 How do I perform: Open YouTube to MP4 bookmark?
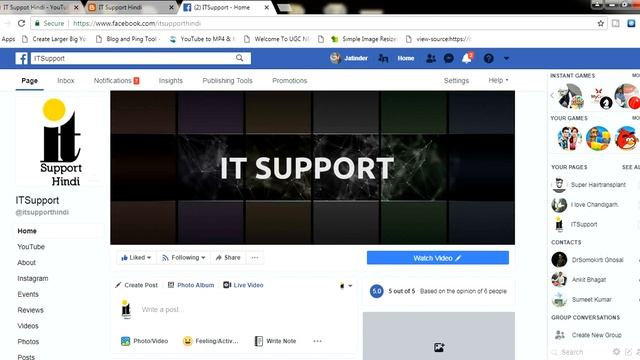click(202, 39)
